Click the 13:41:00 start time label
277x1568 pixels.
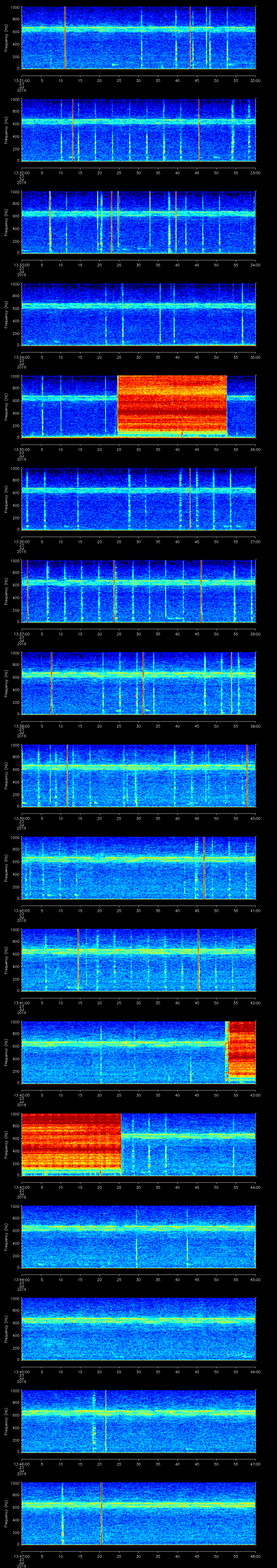coord(21,1003)
